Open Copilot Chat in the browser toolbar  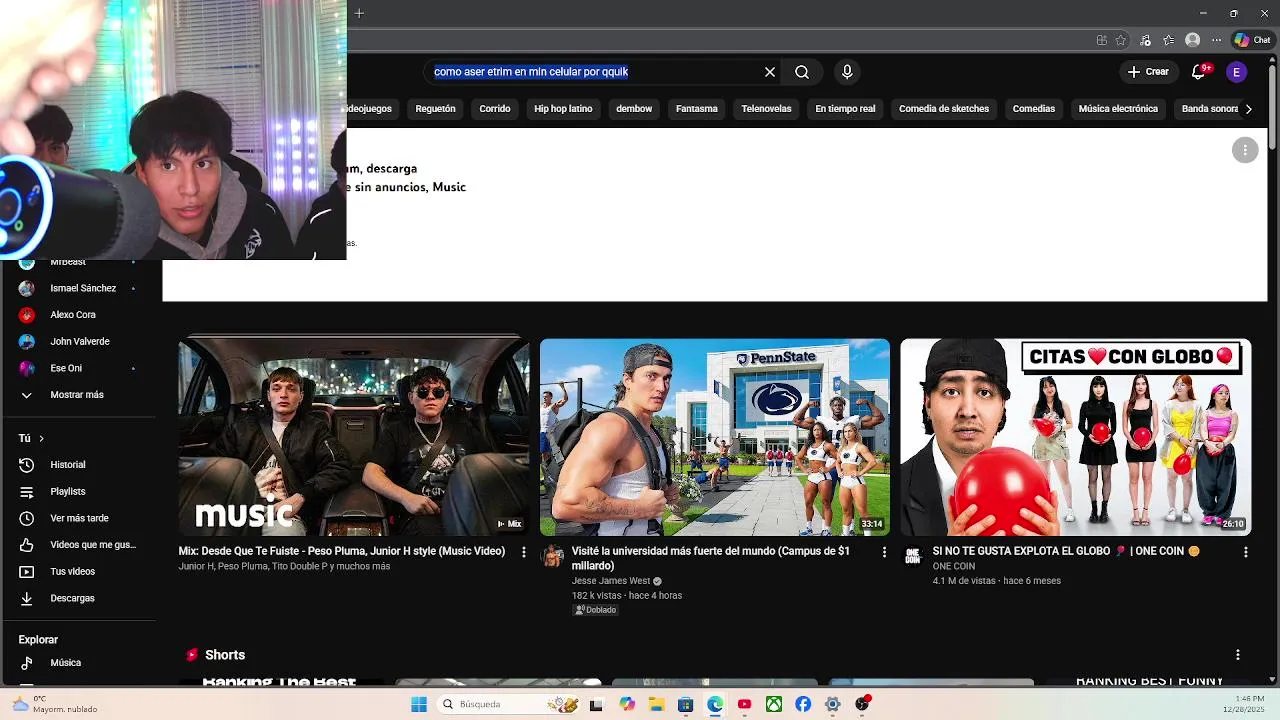pyautogui.click(x=1252, y=40)
